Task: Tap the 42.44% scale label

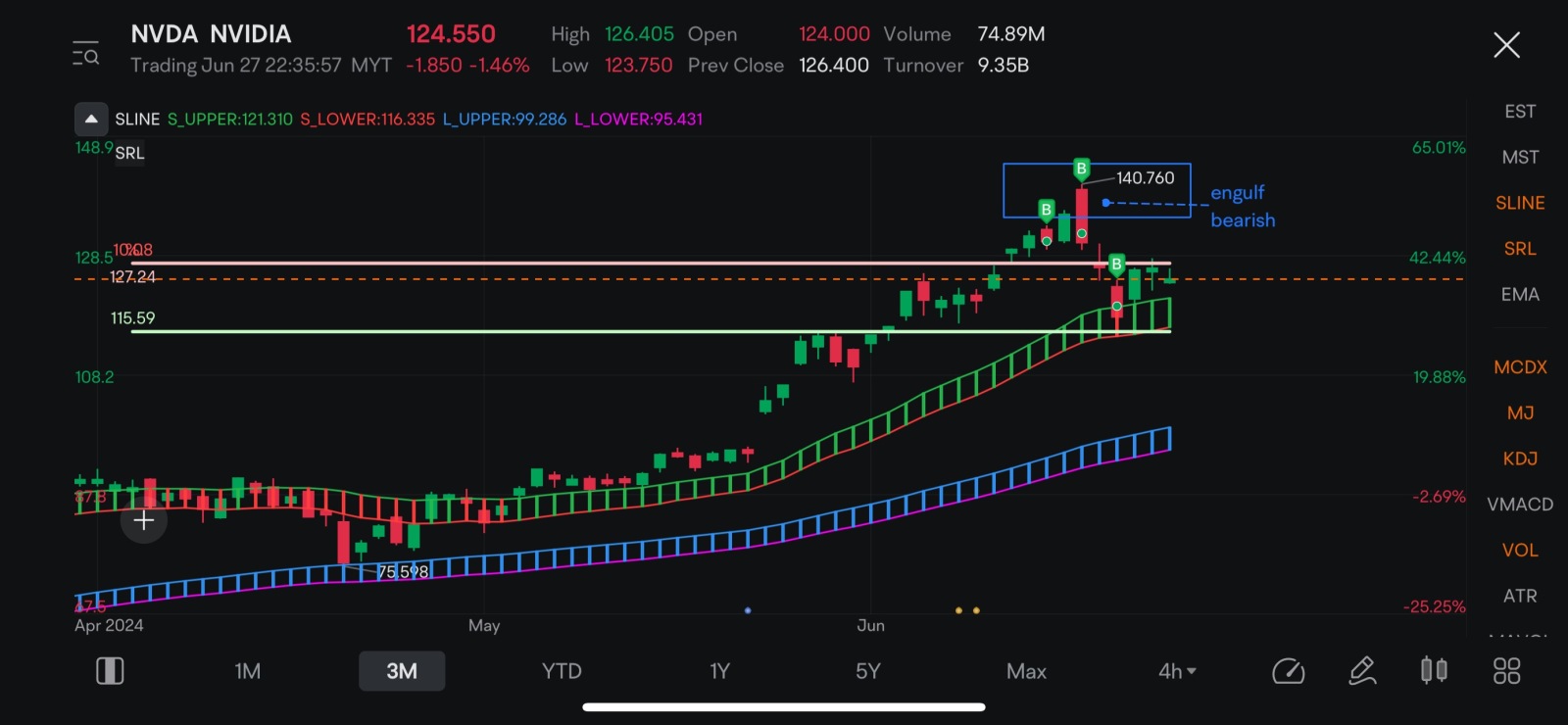Action: [1438, 258]
